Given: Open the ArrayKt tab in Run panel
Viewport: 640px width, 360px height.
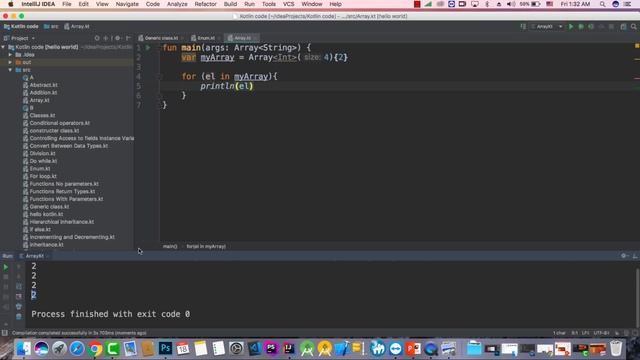Looking at the screenshot, I should (34, 256).
